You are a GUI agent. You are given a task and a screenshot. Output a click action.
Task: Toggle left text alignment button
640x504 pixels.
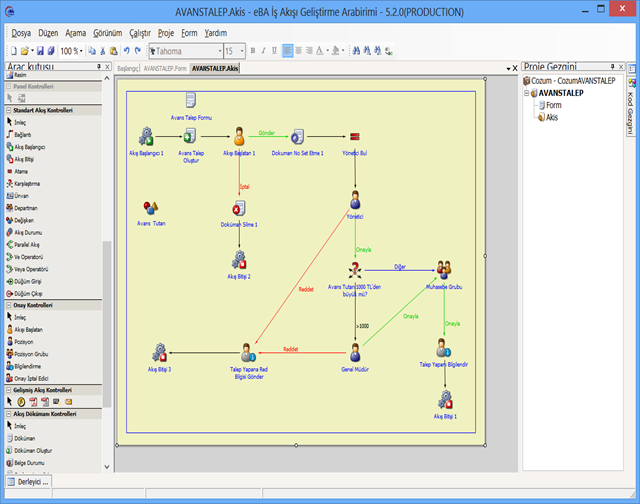(288, 51)
